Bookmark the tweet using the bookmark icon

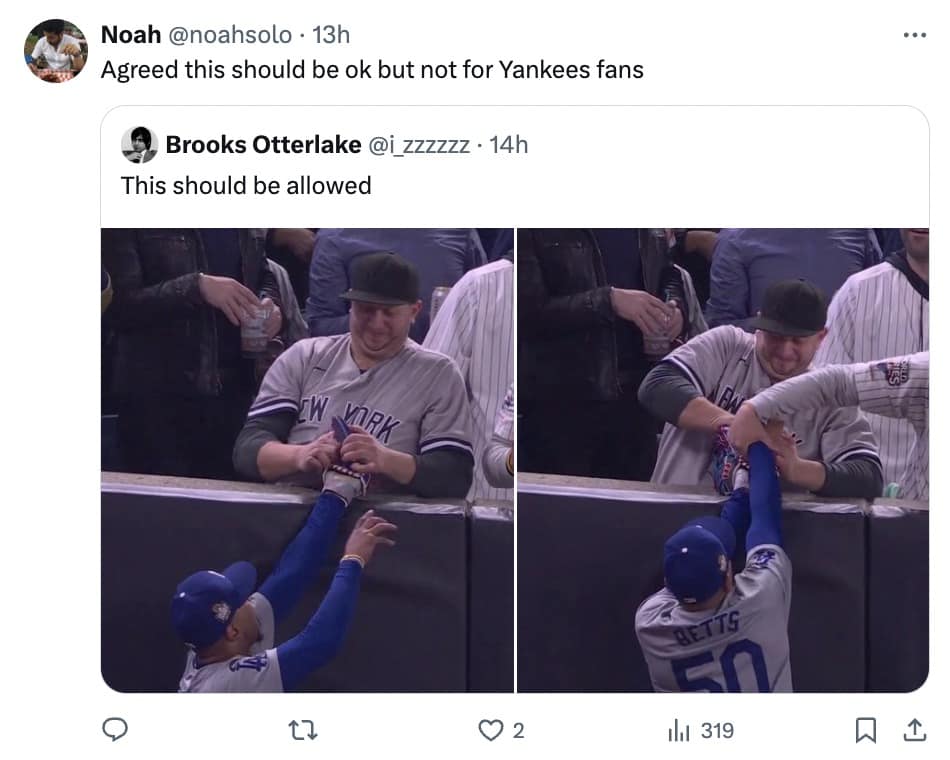[x=868, y=731]
